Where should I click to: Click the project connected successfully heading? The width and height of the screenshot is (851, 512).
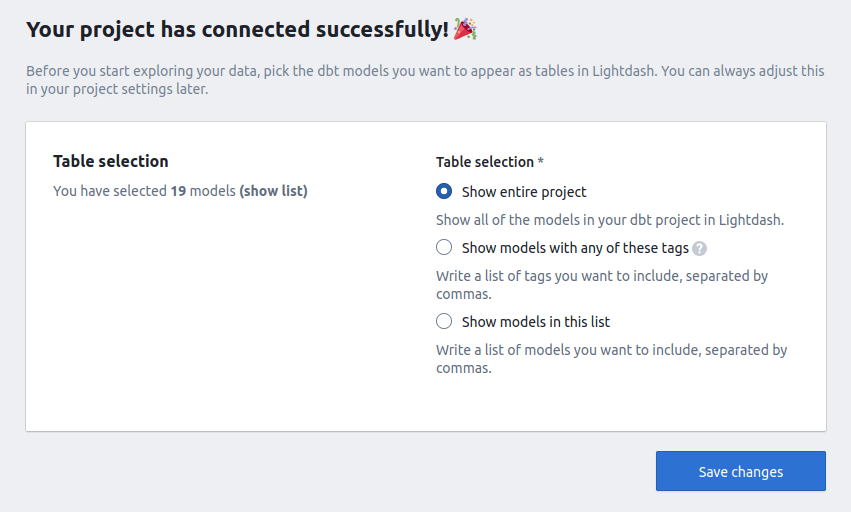coord(238,29)
